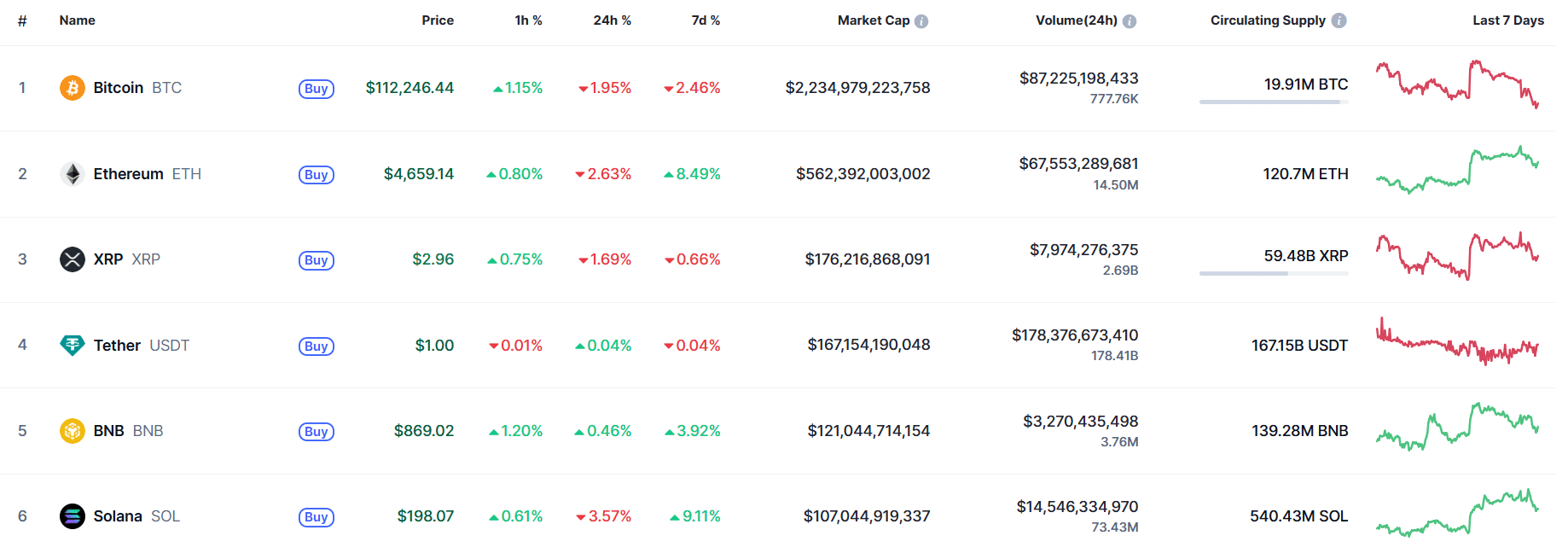Click the BNB yellow logo icon
Image resolution: width=1568 pixels, height=559 pixels.
pos(72,431)
